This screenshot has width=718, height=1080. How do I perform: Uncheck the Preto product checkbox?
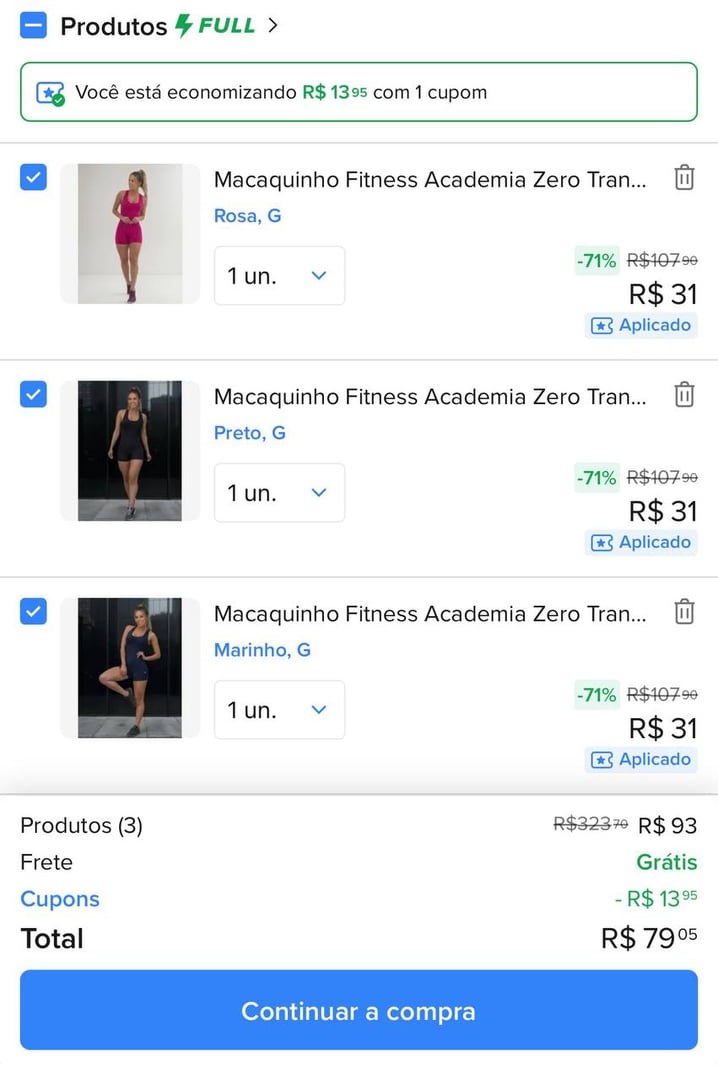coord(33,394)
